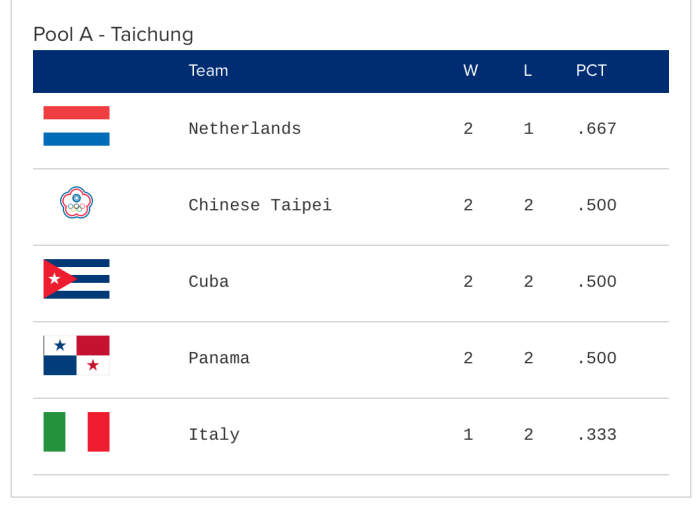Click the Cuba flag icon
700x511 pixels.
point(76,279)
